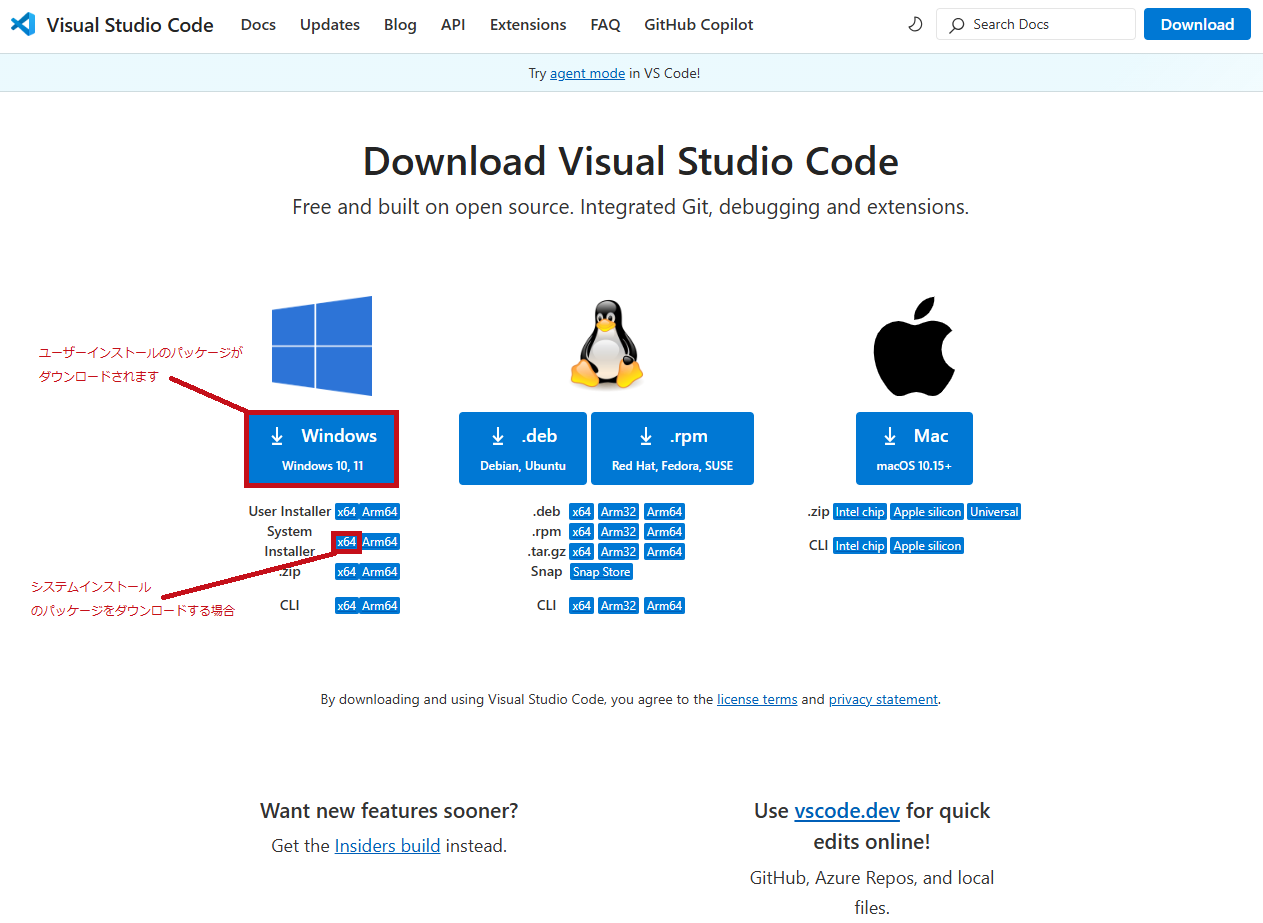1263x923 pixels.
Task: Select Mac CLI Intel chip download
Action: (x=860, y=546)
